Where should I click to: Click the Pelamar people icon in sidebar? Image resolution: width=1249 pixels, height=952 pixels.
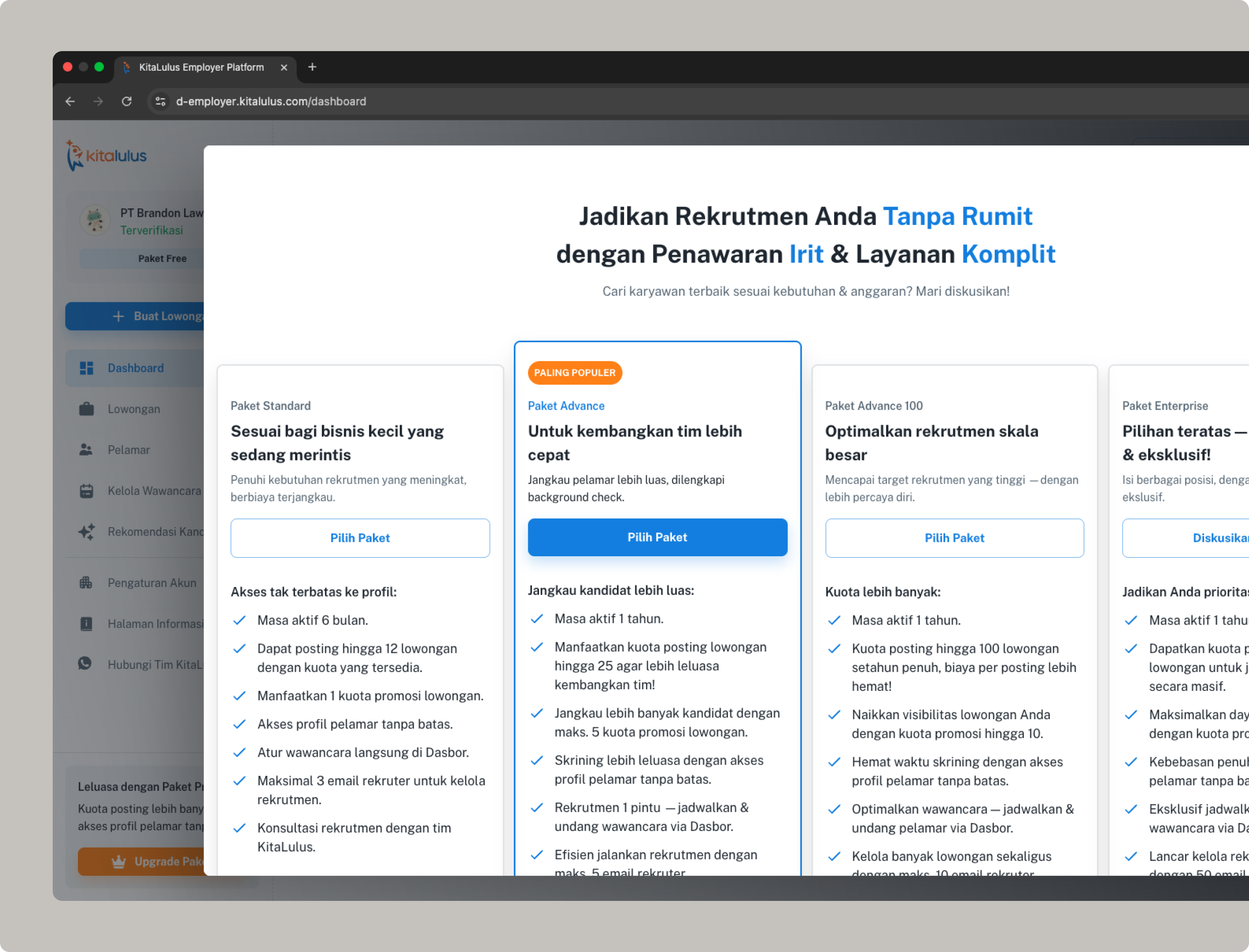[x=86, y=450]
